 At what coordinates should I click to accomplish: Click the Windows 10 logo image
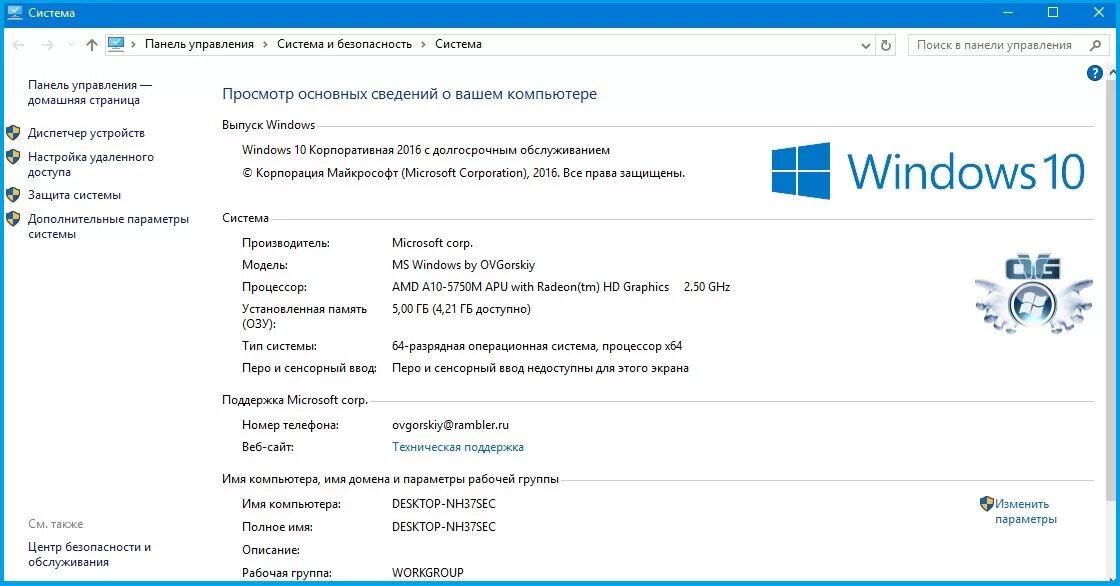tap(928, 171)
